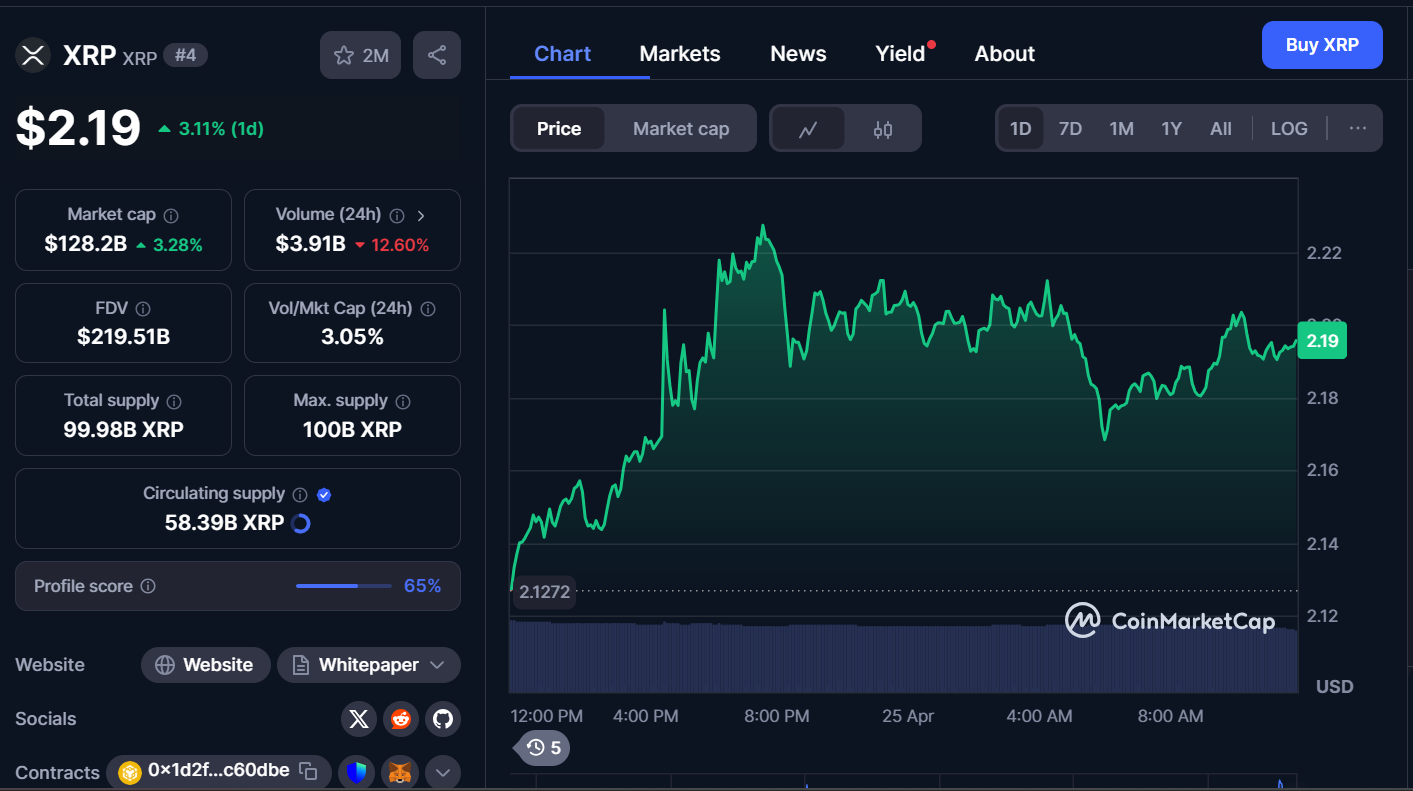Click the $219.51B FDV value

[123, 337]
